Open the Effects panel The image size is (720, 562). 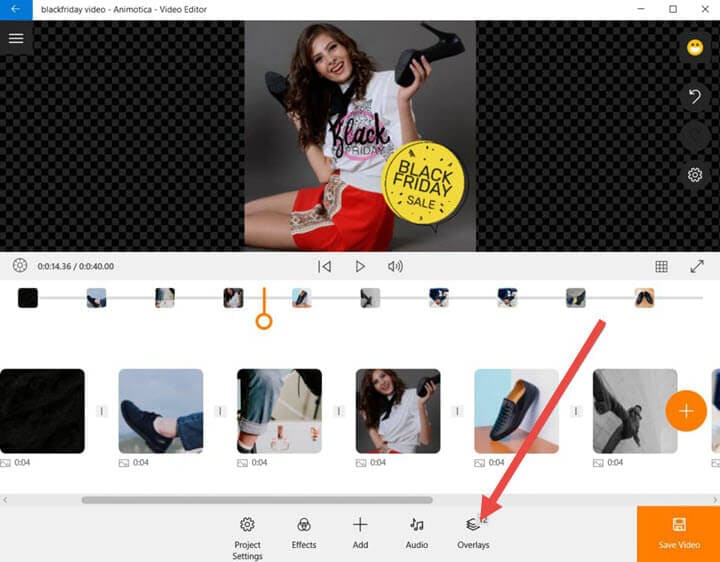click(x=304, y=532)
